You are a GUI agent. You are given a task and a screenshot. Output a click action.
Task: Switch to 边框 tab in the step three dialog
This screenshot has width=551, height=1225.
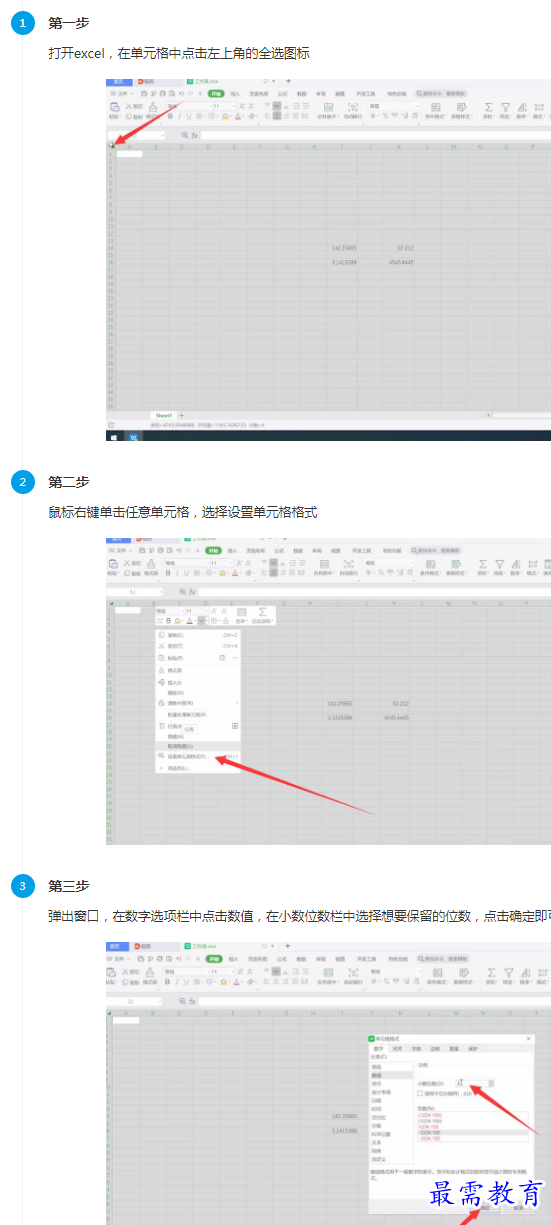point(435,1048)
